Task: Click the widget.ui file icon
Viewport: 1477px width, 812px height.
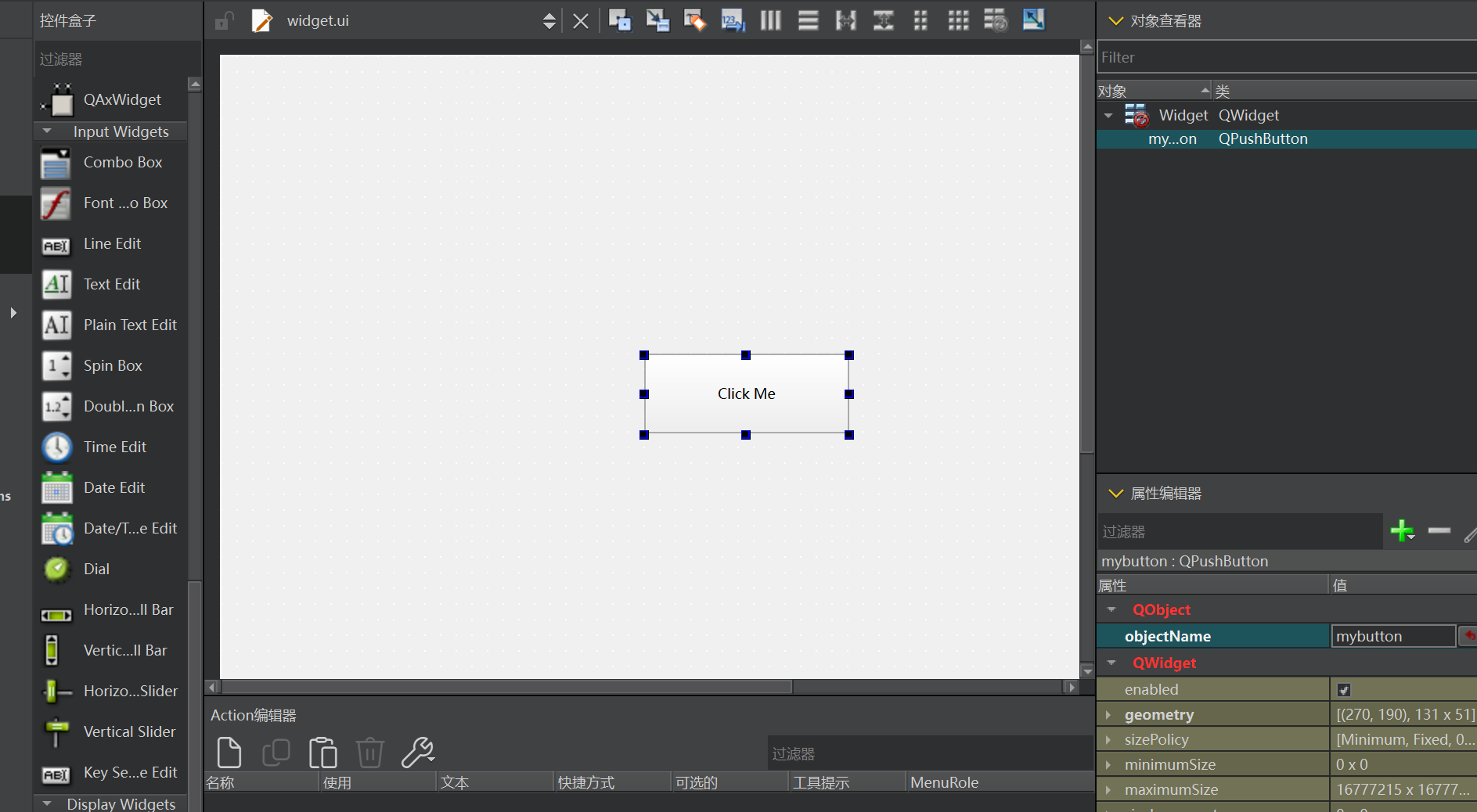Action: (x=261, y=20)
